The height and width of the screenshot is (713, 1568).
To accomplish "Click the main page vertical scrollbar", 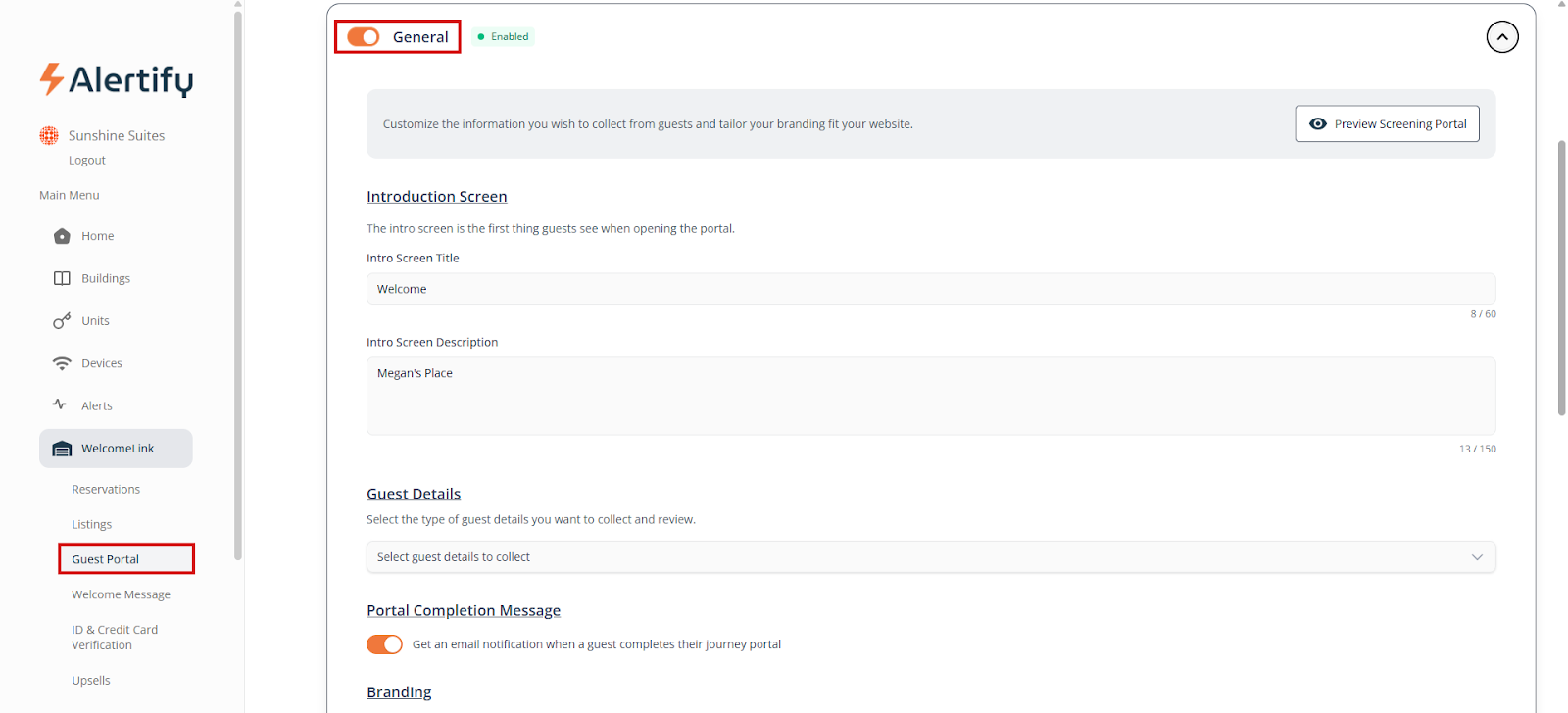I will 1561,278.
